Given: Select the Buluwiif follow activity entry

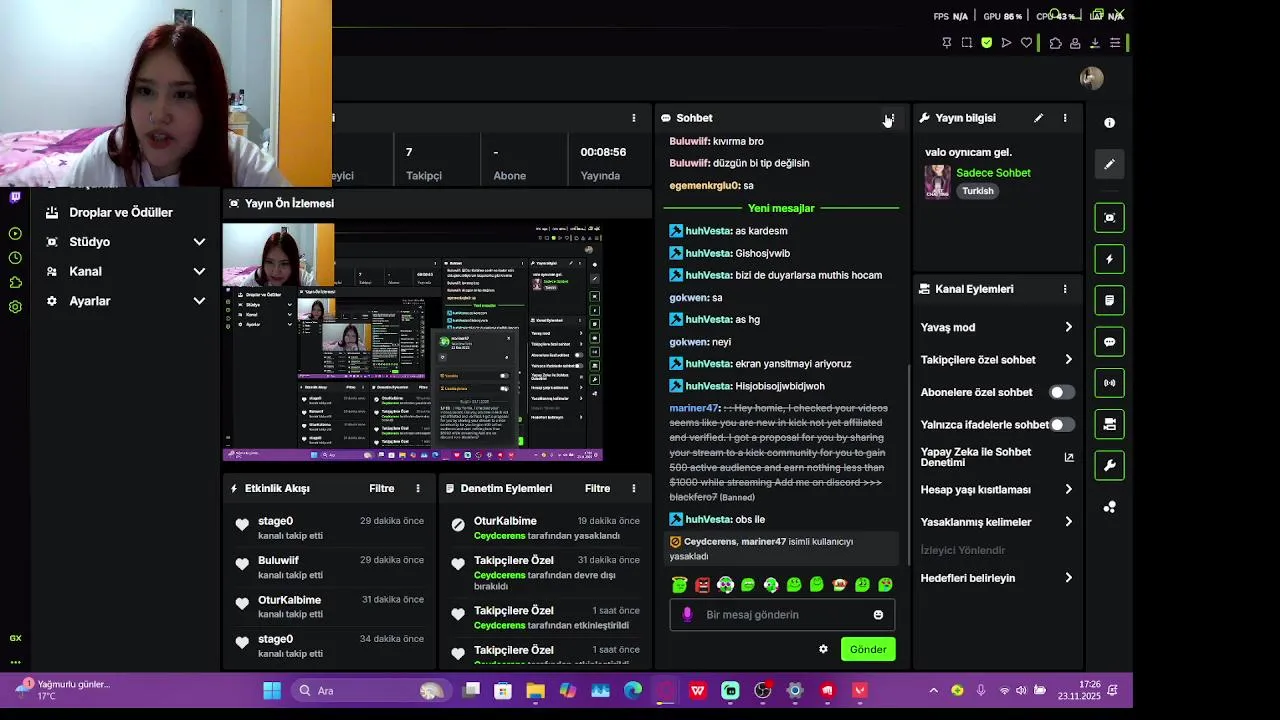Looking at the screenshot, I should (x=327, y=567).
